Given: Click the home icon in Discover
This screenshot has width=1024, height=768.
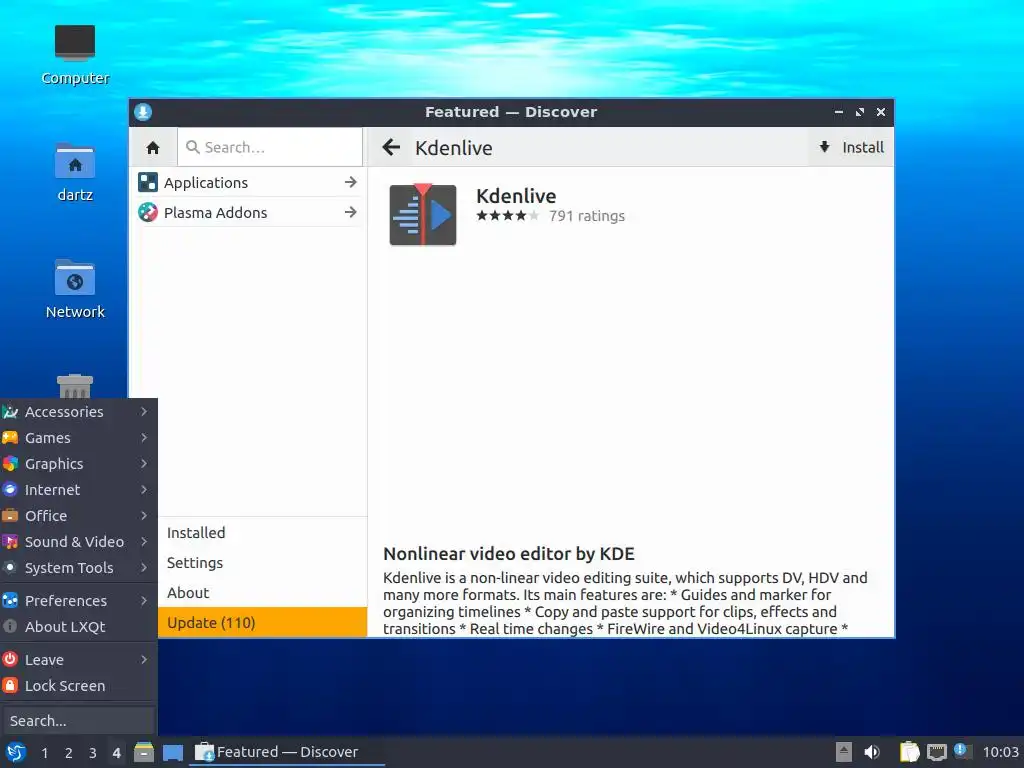Looking at the screenshot, I should pyautogui.click(x=153, y=148).
